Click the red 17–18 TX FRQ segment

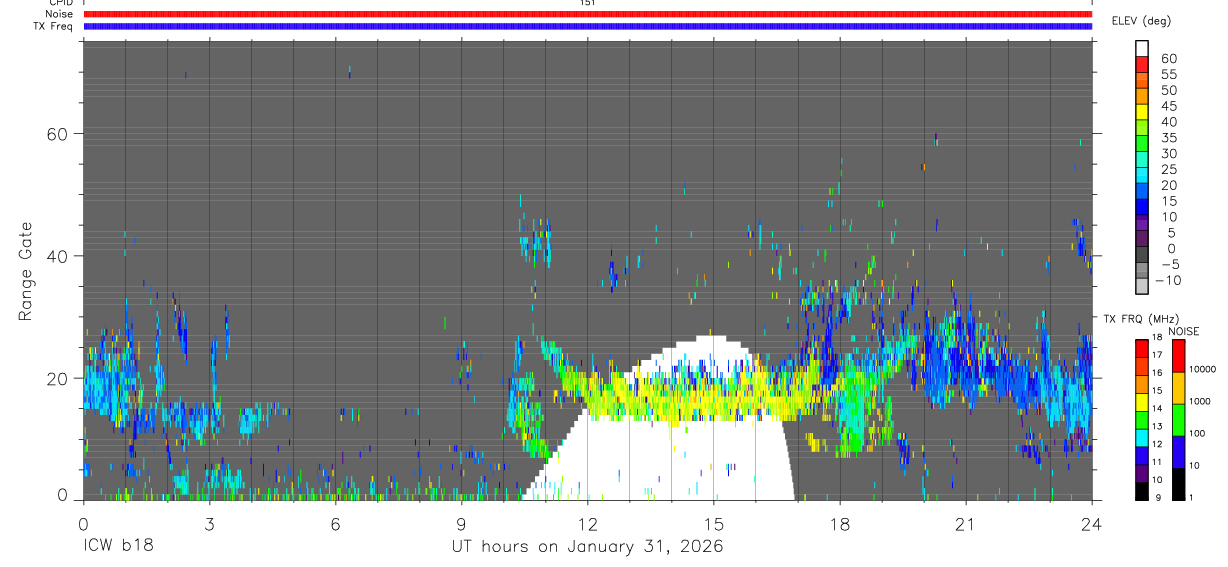[x=1142, y=347]
